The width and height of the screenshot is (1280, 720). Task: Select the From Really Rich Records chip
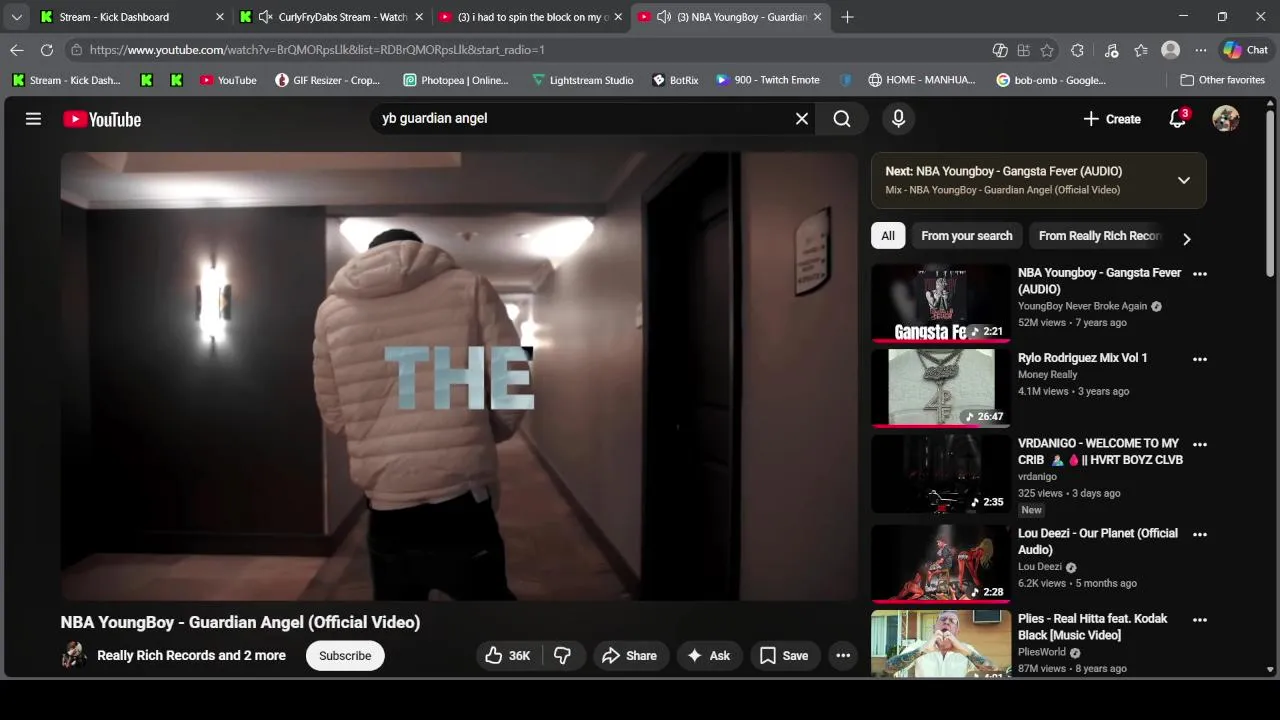pos(1099,236)
